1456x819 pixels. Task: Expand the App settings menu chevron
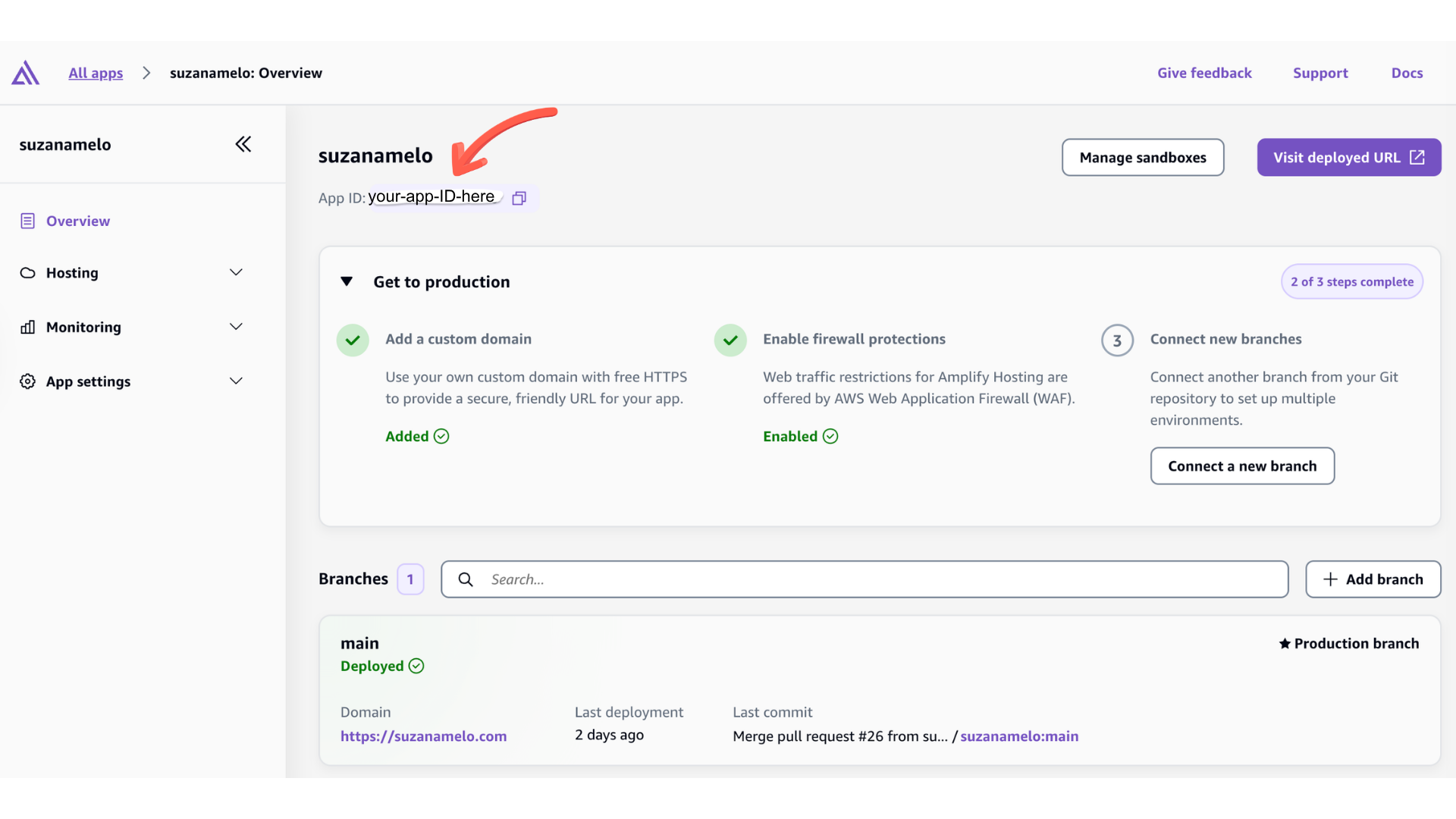click(236, 381)
